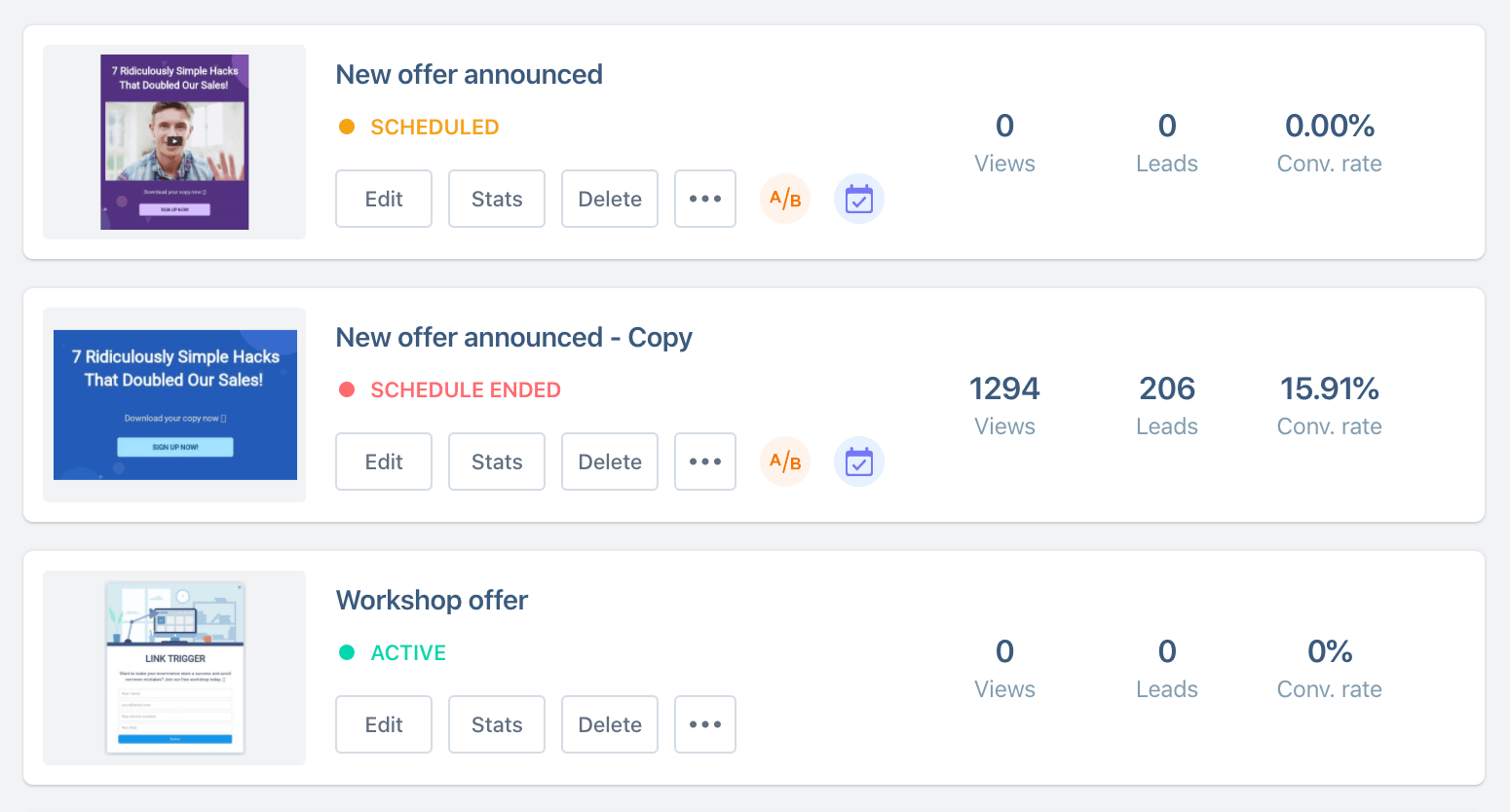Delete the New offer announced - Copy campaign

pos(610,461)
